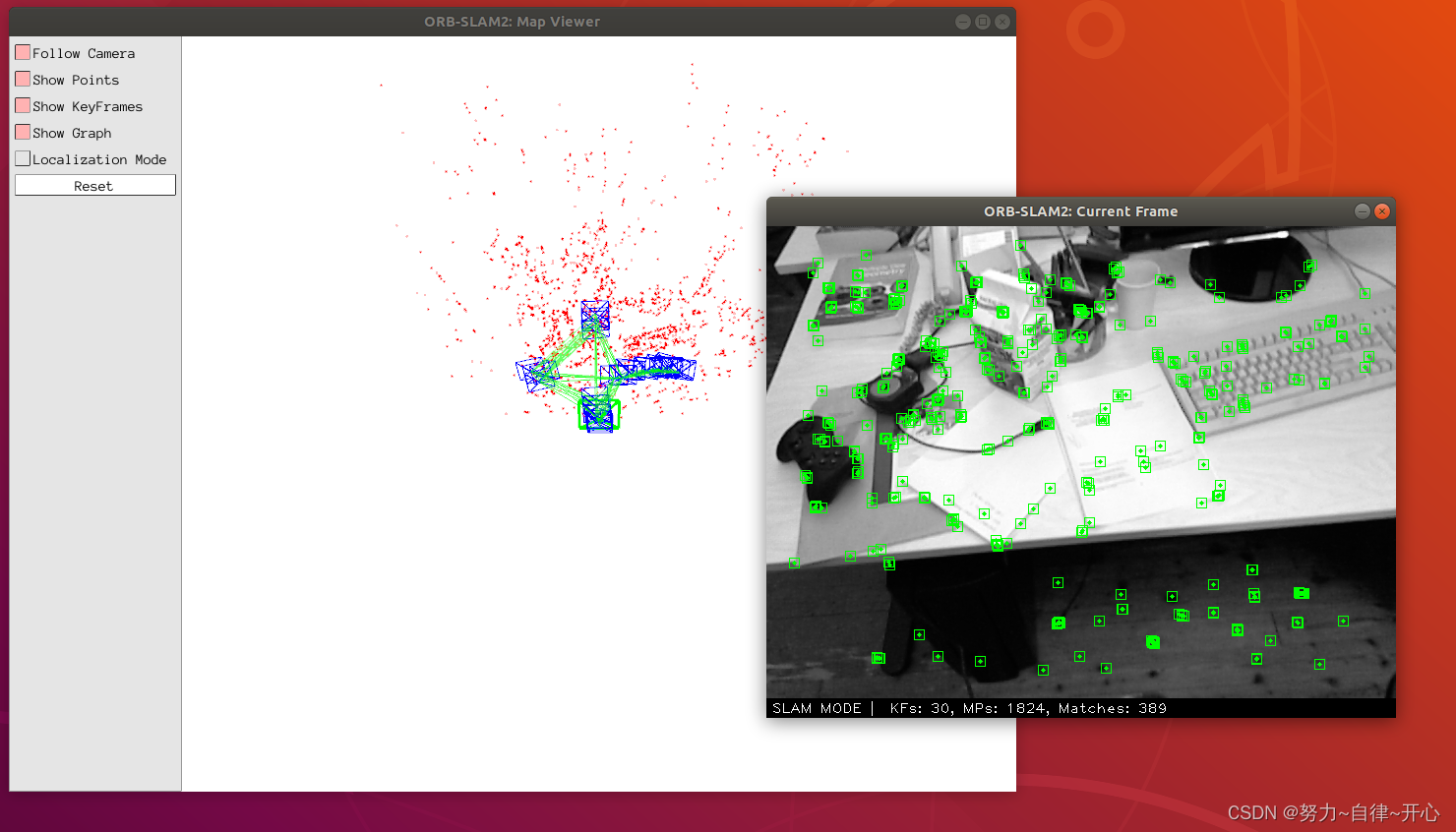
Task: Click the Matches: 389 status value
Action: click(1113, 708)
